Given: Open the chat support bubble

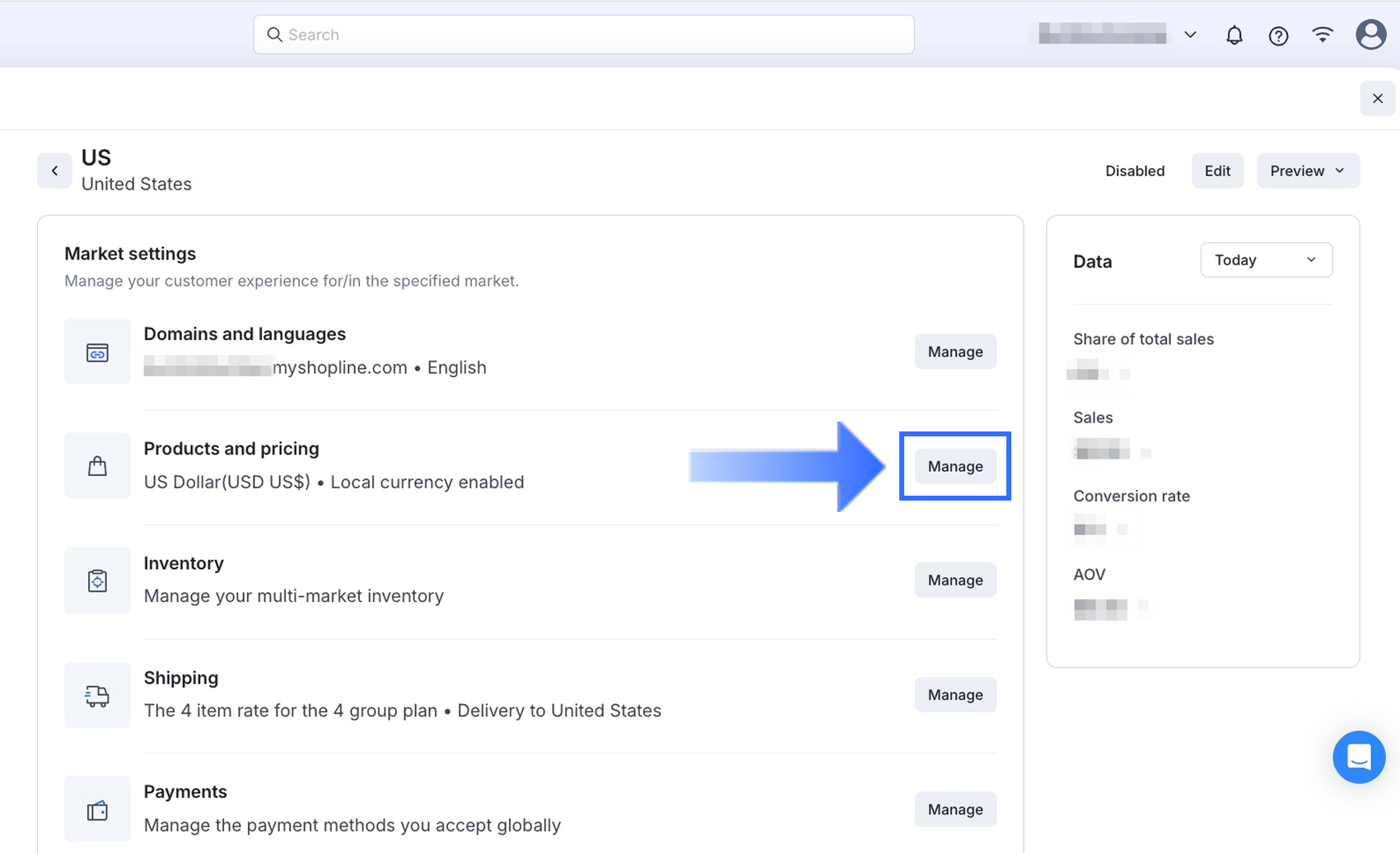Looking at the screenshot, I should point(1359,757).
